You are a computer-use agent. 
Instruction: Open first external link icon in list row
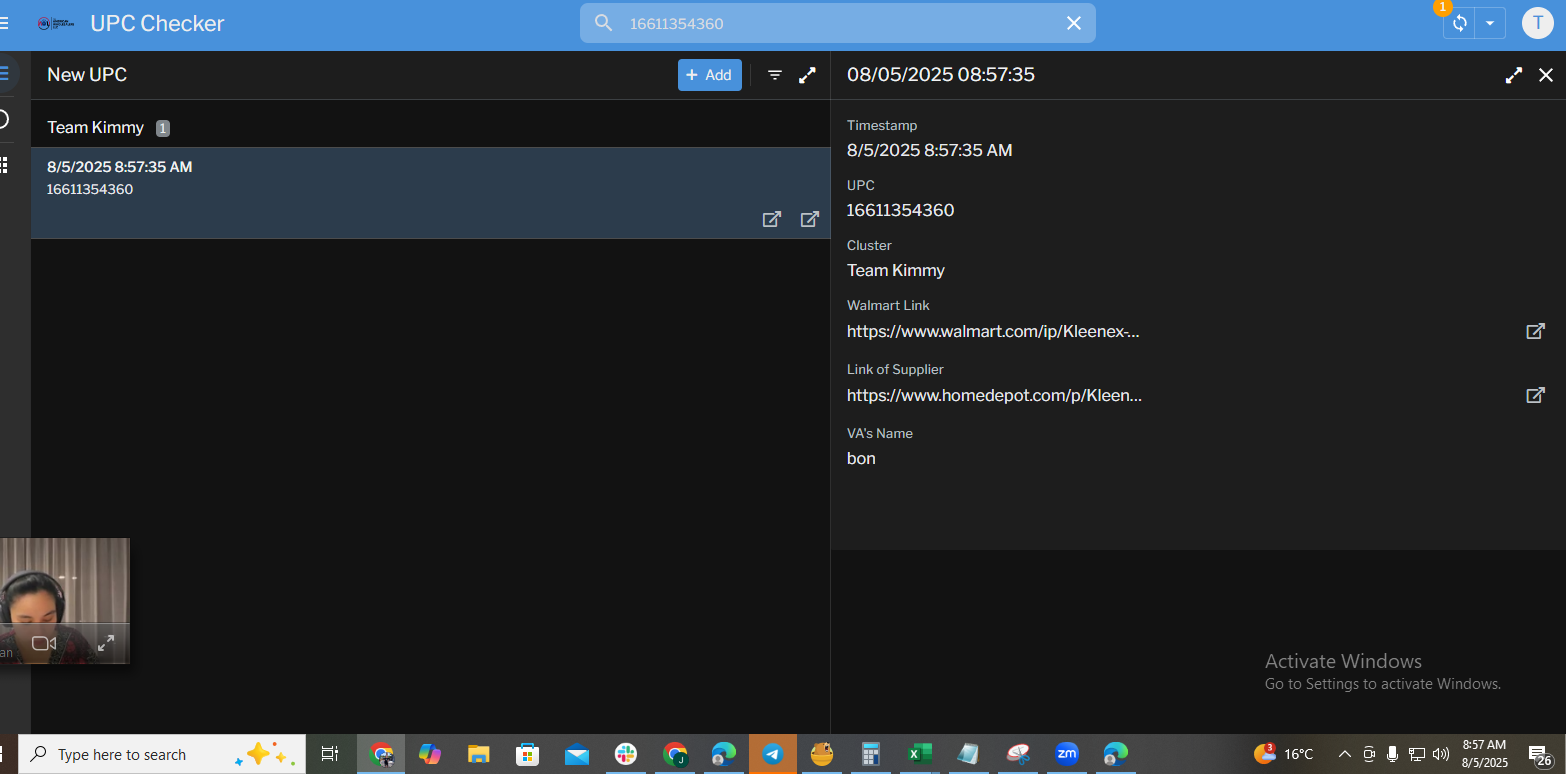[772, 219]
